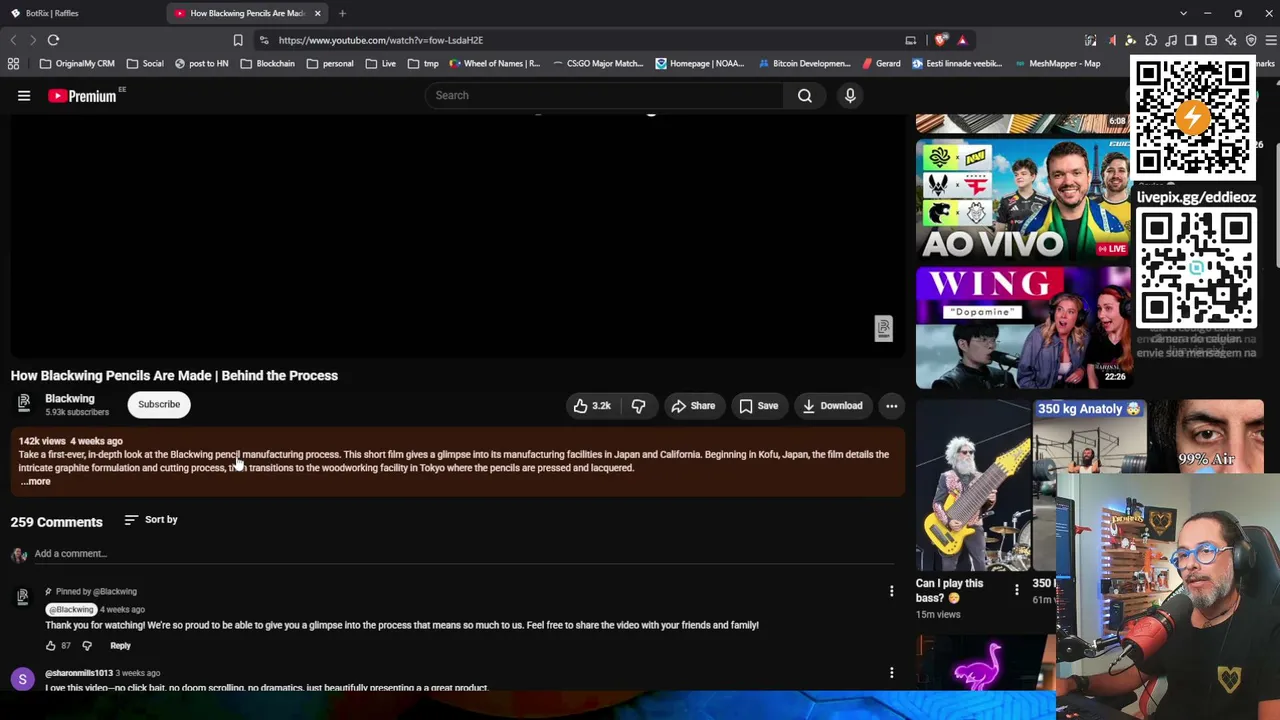Expand the description with ...more
Viewport: 1280px width, 720px height.
click(x=36, y=482)
